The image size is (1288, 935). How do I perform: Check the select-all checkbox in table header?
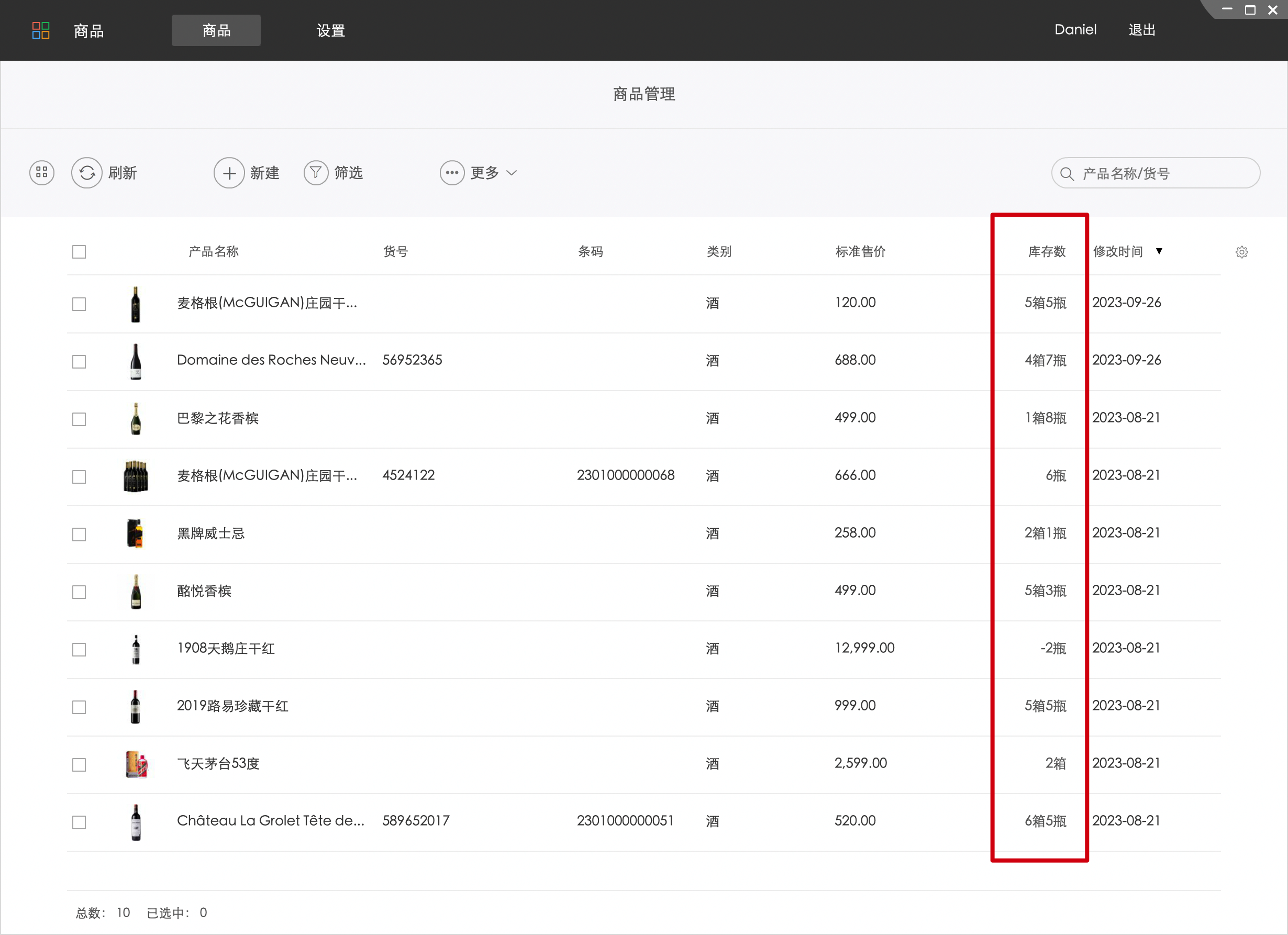tap(79, 251)
